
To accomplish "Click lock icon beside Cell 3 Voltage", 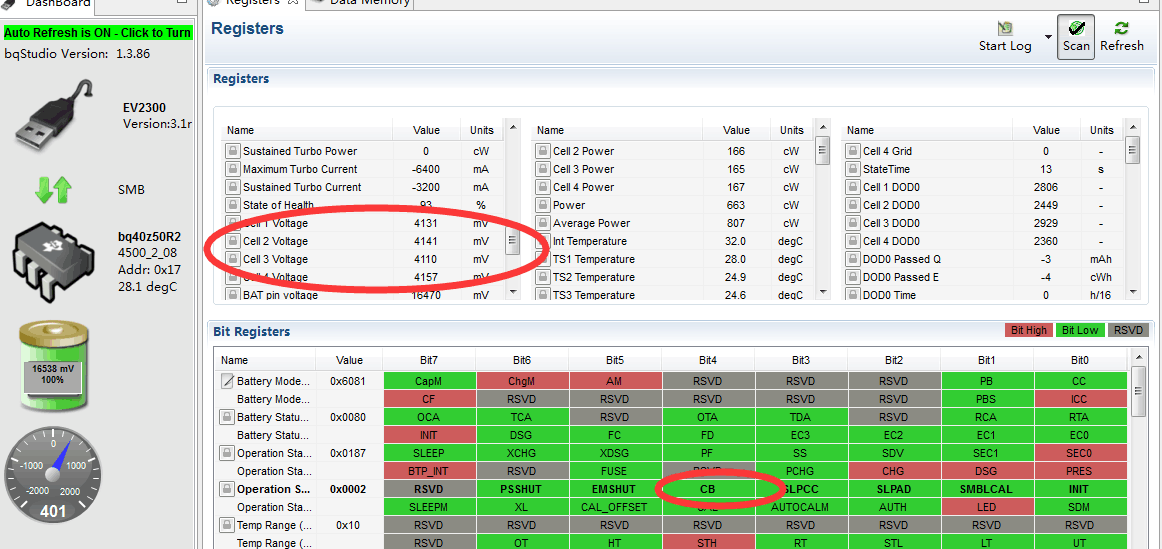I will point(233,259).
